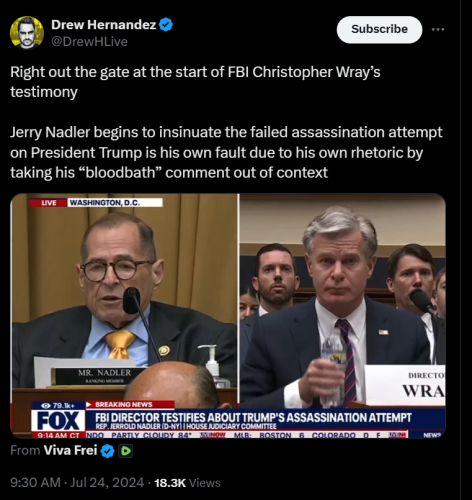The image size is (472, 500).
Task: Click the @DrewHLive handle
Action: (x=89, y=41)
